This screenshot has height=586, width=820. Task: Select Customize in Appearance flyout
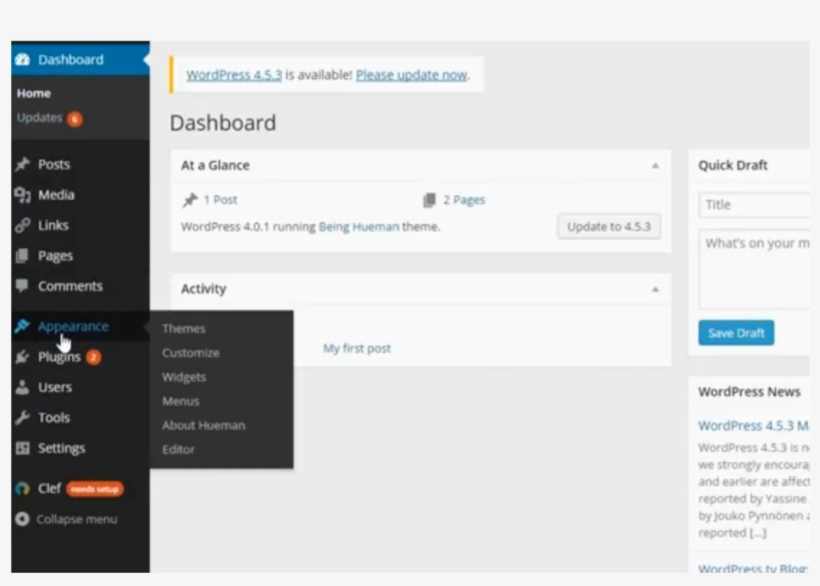coord(190,353)
